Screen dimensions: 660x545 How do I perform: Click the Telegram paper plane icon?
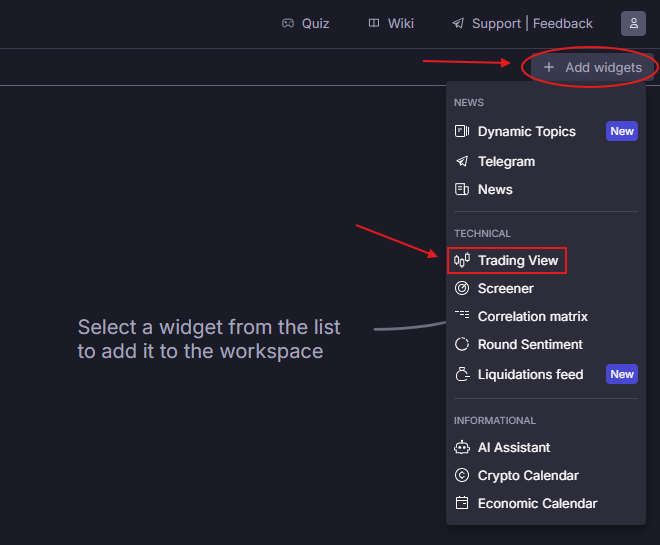(x=462, y=161)
